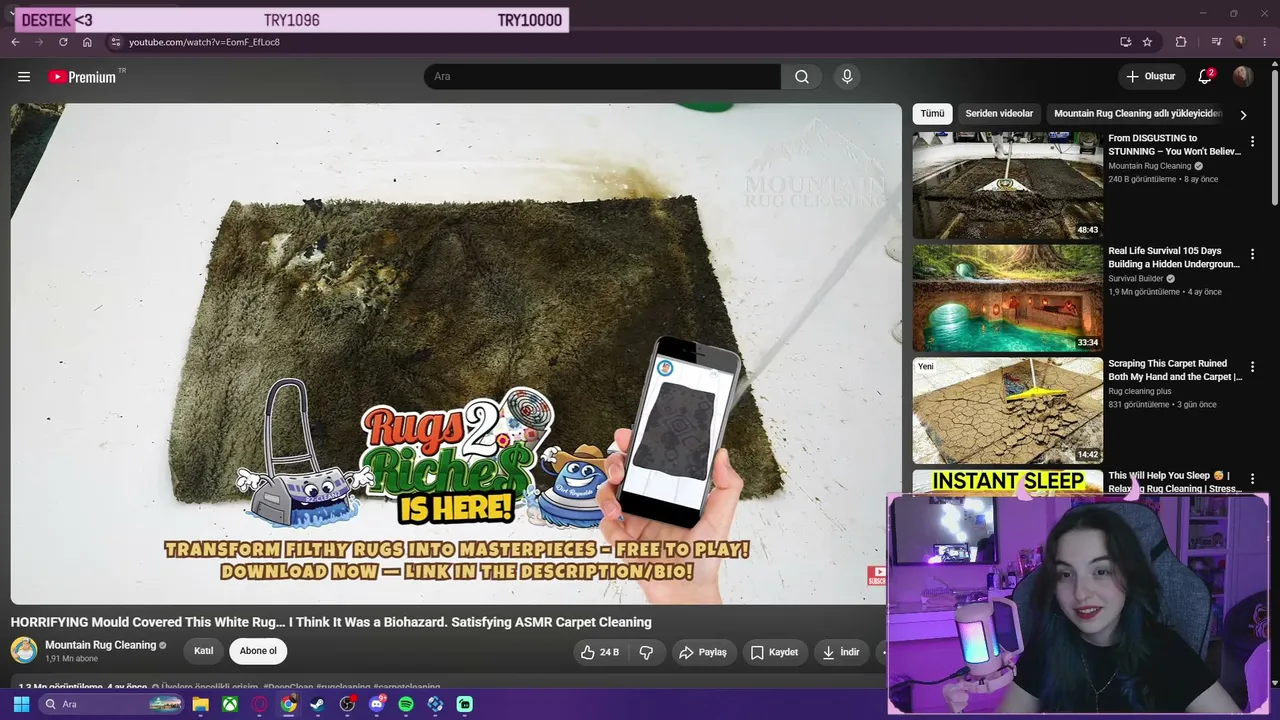
Task: Select the 'Tümü' filter chip
Action: point(932,114)
